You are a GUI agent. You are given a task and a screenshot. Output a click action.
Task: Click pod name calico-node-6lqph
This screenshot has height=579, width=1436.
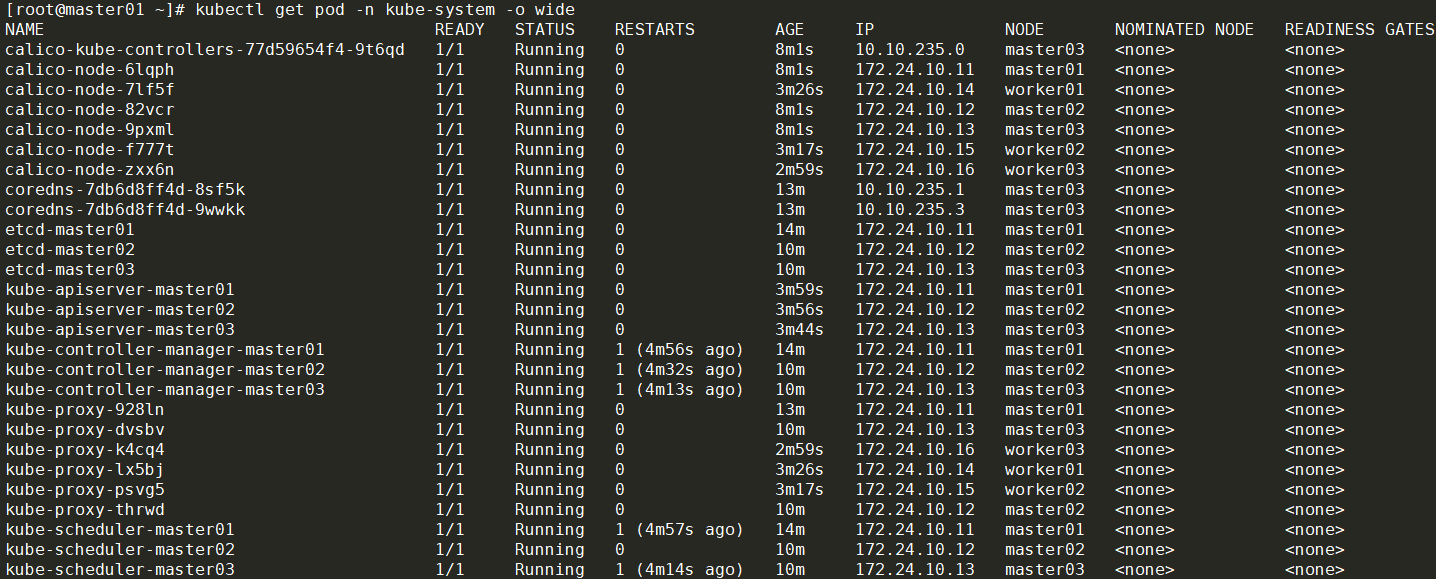pyautogui.click(x=89, y=70)
